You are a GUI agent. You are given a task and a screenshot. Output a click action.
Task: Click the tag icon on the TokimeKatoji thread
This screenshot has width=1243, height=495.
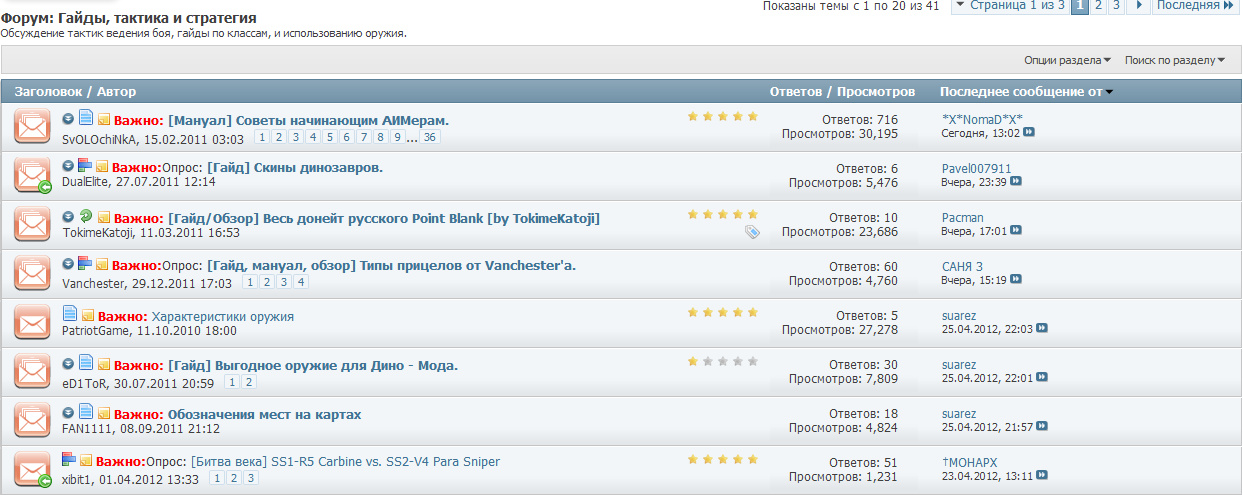point(752,232)
